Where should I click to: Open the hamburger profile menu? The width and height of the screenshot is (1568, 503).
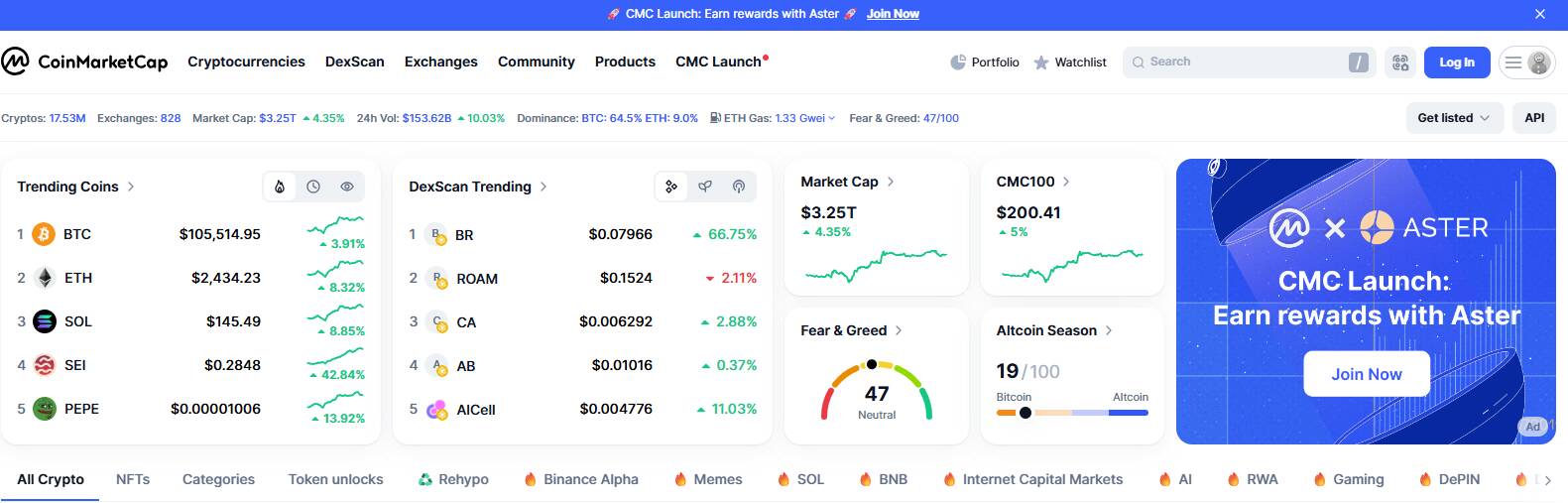1525,63
